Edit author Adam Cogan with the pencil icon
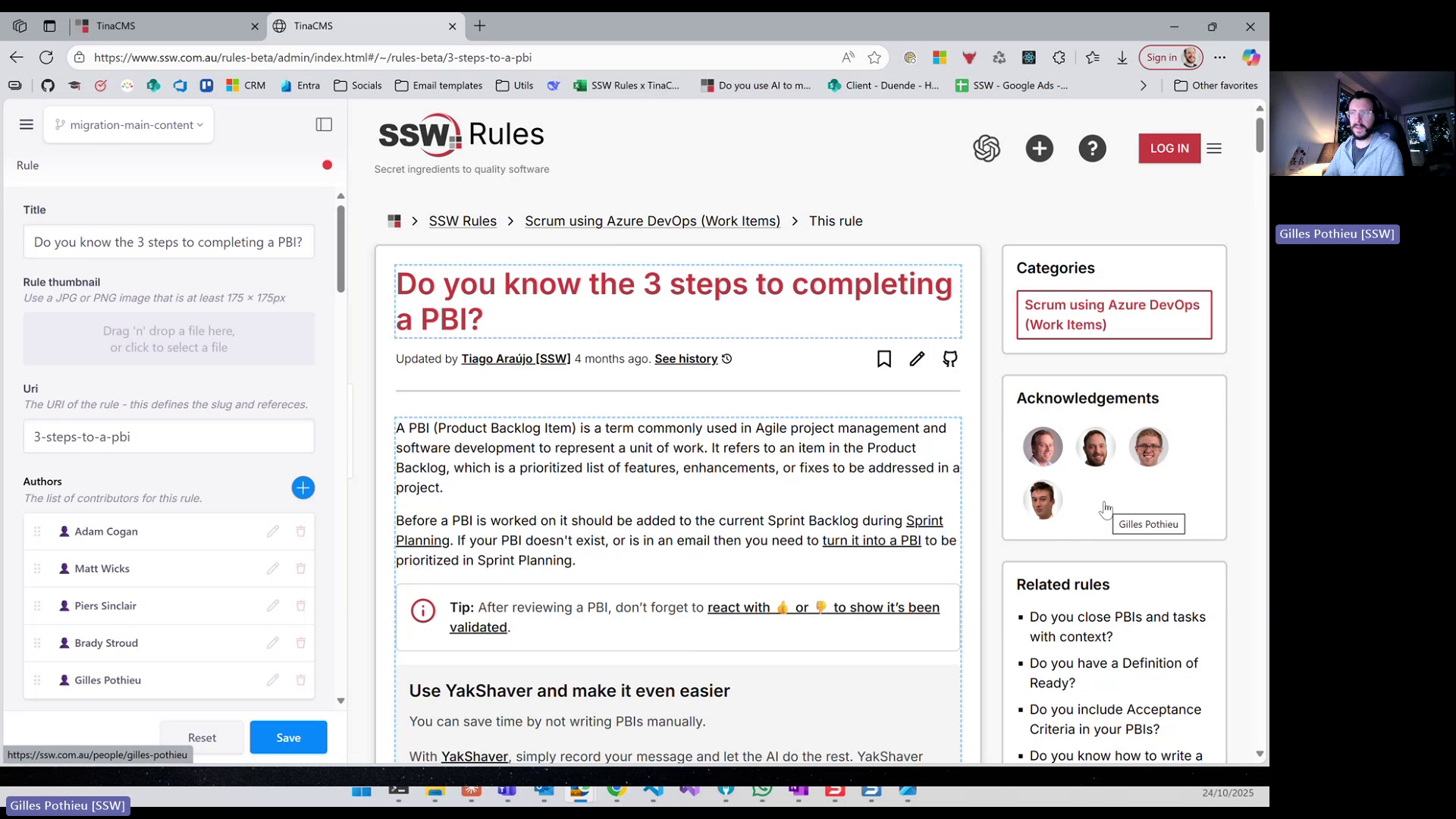The width and height of the screenshot is (1456, 819). pos(272,532)
